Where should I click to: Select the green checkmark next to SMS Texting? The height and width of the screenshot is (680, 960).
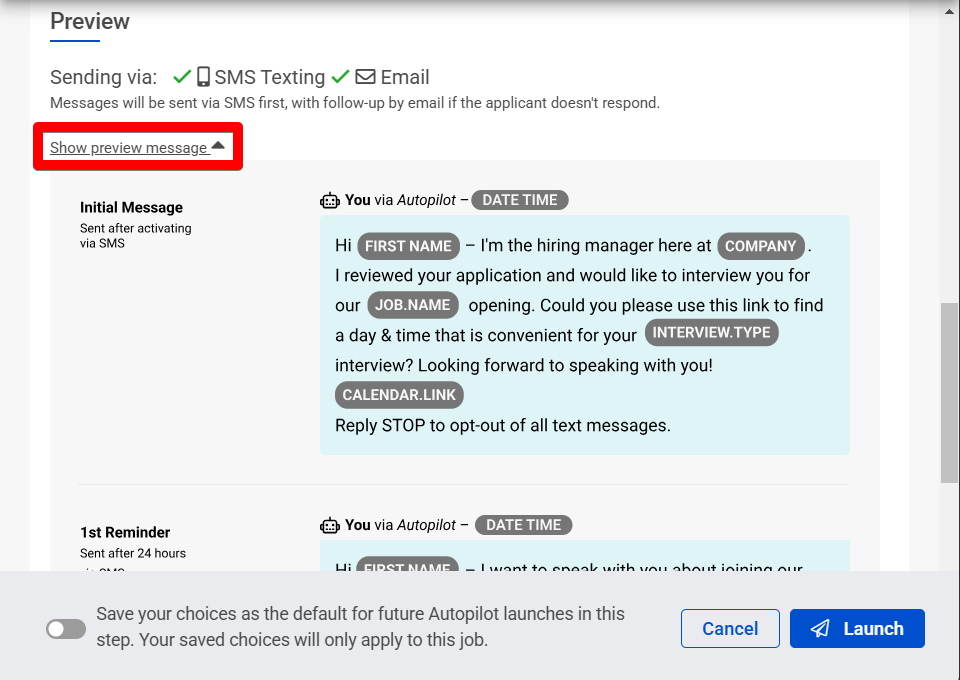click(183, 76)
